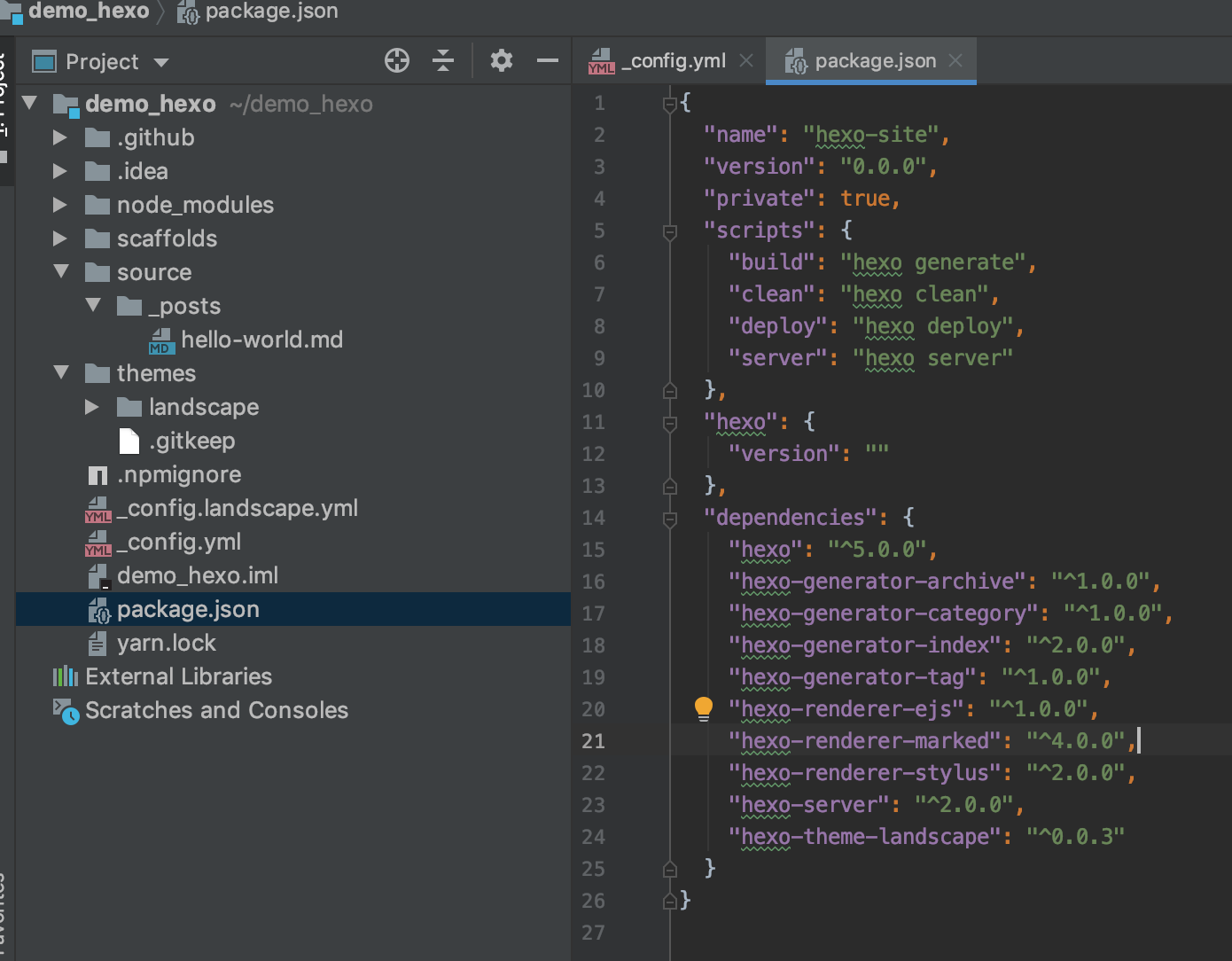Click the Project panel window icon

tap(44, 61)
